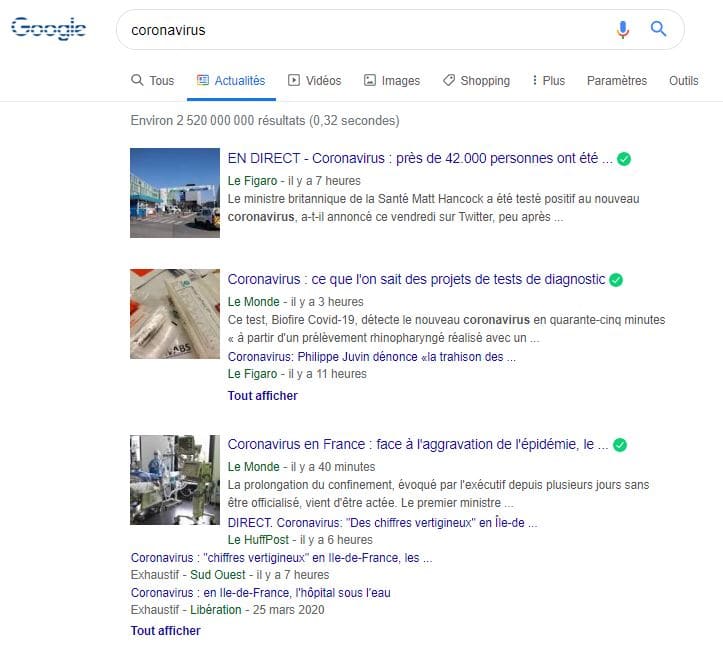Image resolution: width=723 pixels, height=652 pixels.
Task: Click the Google logo
Action: point(48,29)
